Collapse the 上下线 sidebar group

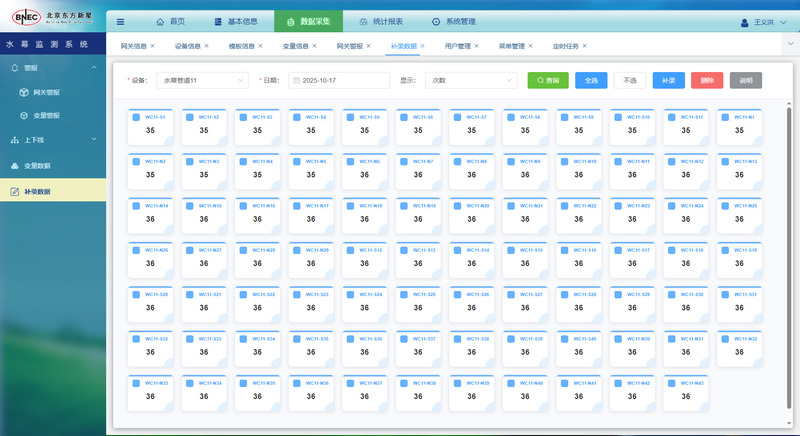(93, 140)
